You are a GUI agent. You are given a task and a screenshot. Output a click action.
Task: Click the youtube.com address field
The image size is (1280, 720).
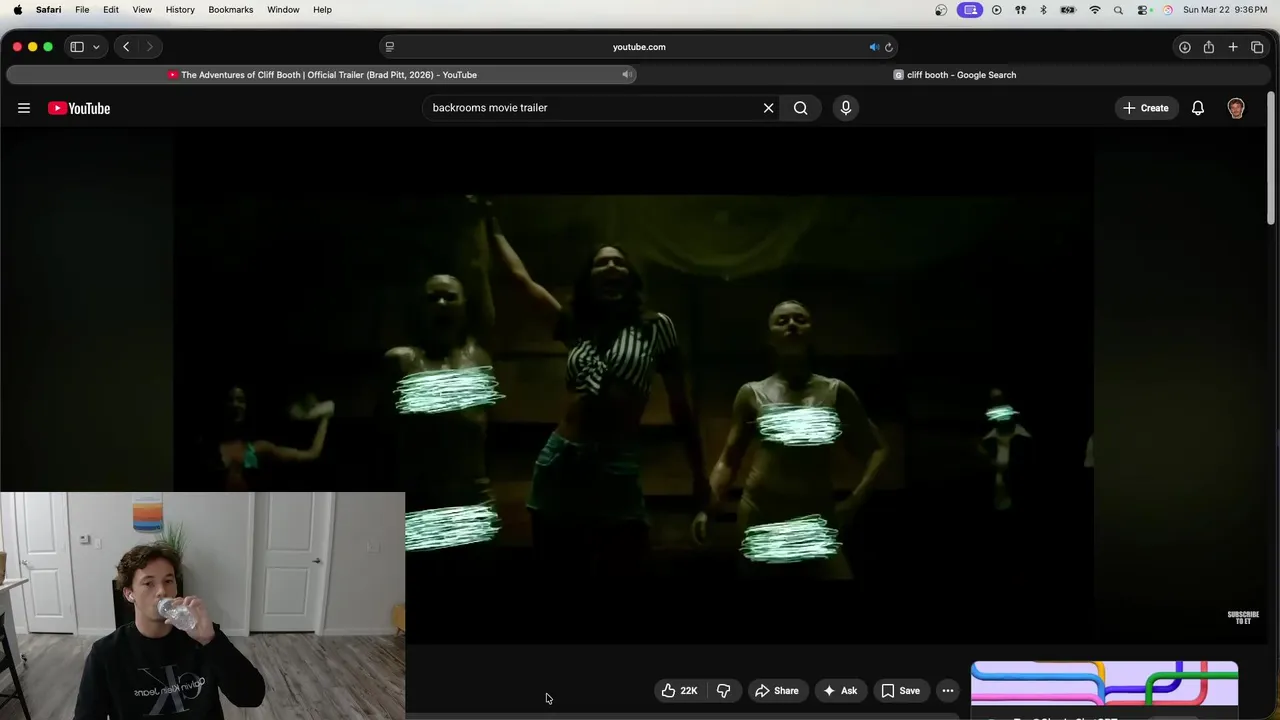(x=639, y=47)
